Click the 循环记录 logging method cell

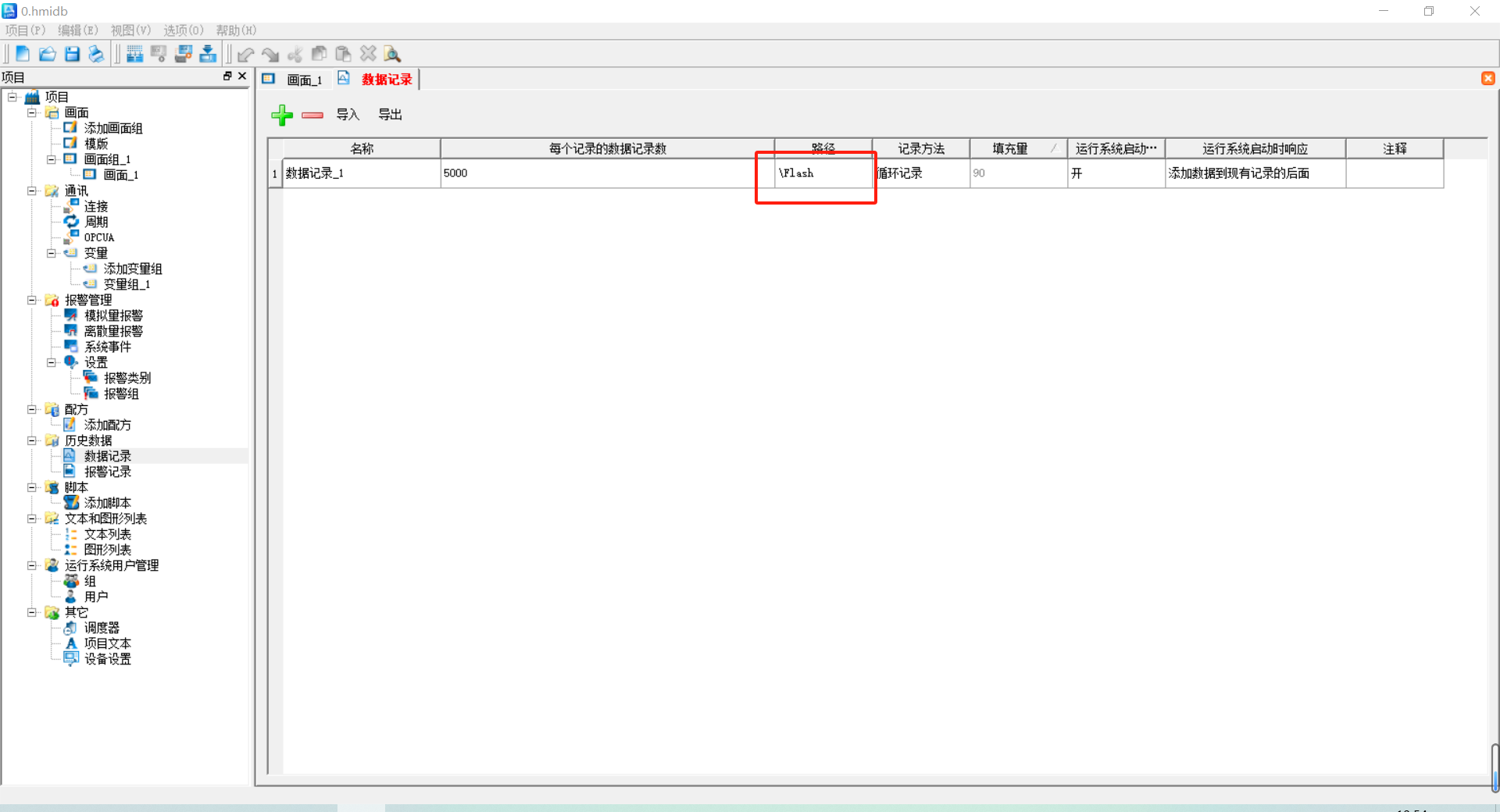point(921,173)
